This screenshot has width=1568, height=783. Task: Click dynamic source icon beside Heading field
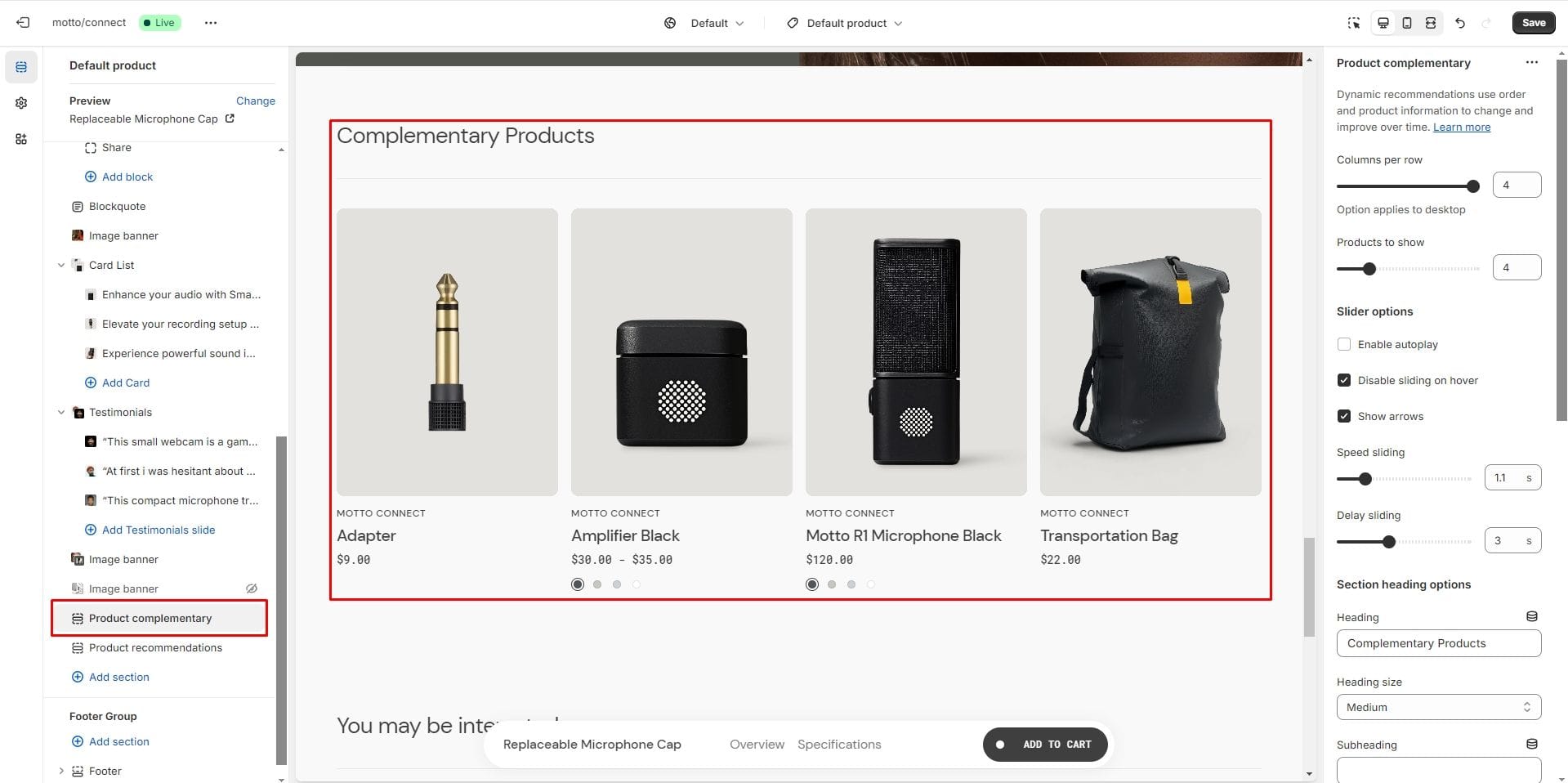click(1532, 617)
